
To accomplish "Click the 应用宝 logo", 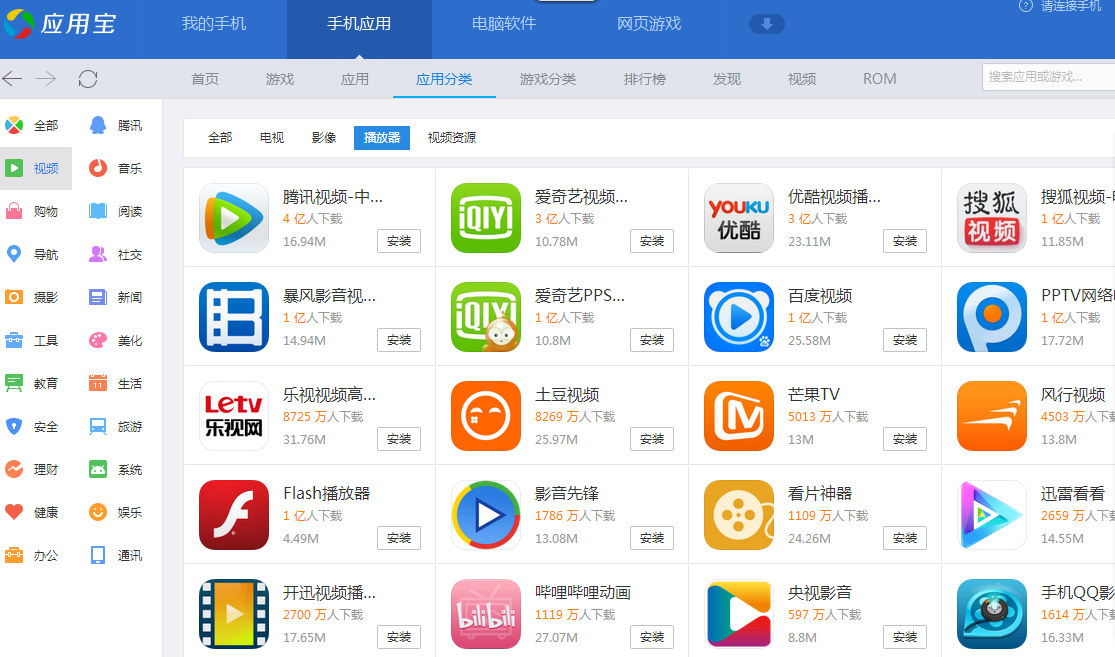I will click(x=60, y=24).
